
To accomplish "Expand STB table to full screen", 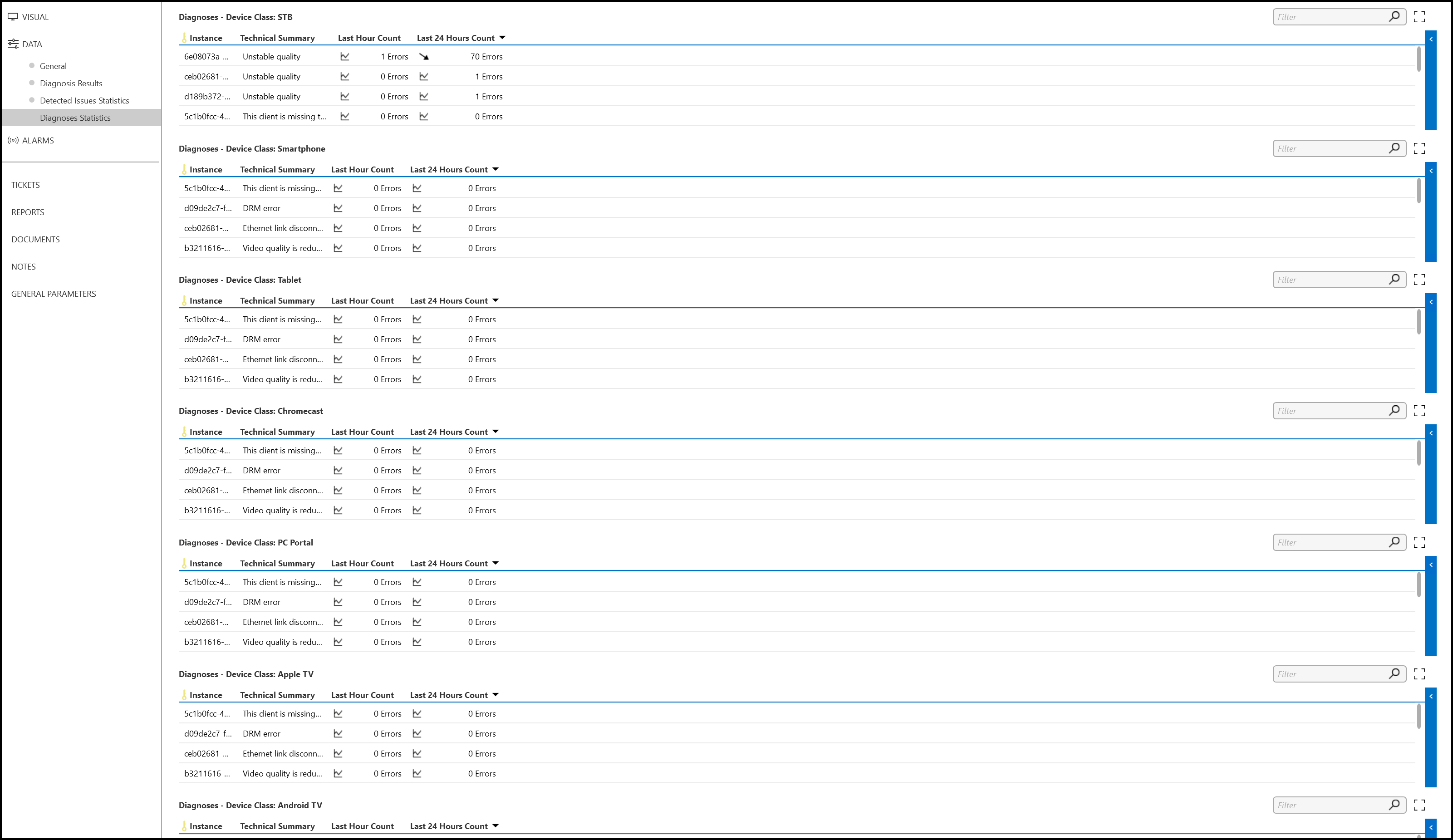I will [x=1419, y=17].
